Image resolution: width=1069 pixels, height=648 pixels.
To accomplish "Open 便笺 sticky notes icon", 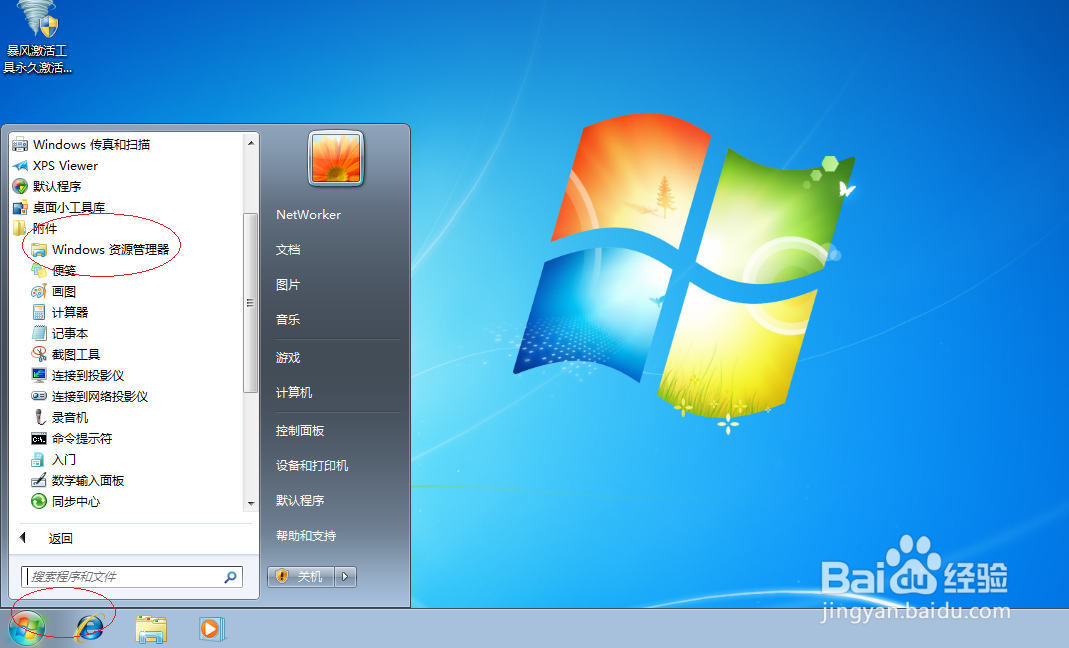I will point(39,271).
